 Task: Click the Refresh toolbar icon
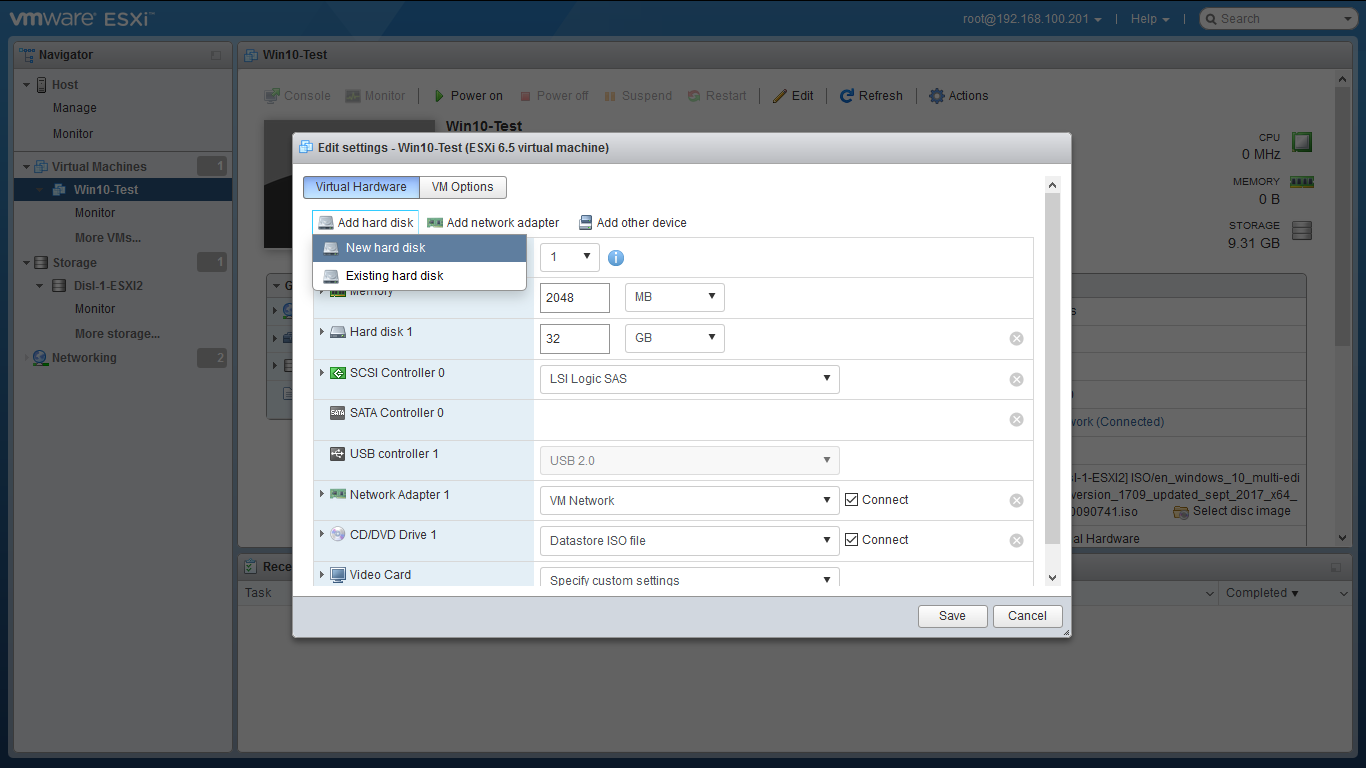coord(847,96)
